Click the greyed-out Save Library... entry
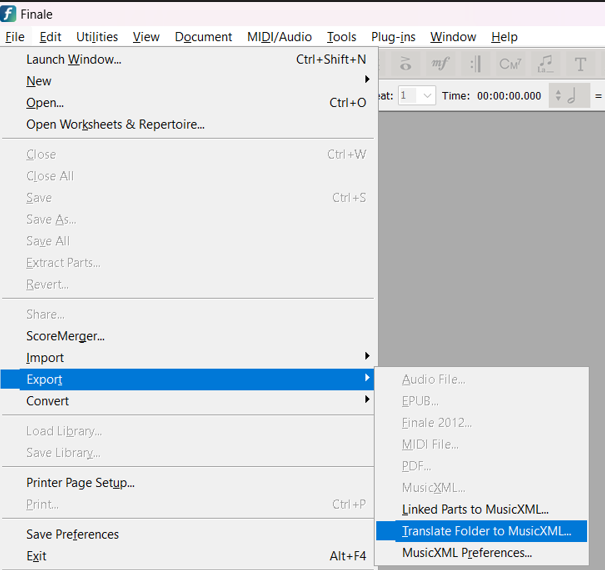605x570 pixels. pyautogui.click(x=189, y=453)
